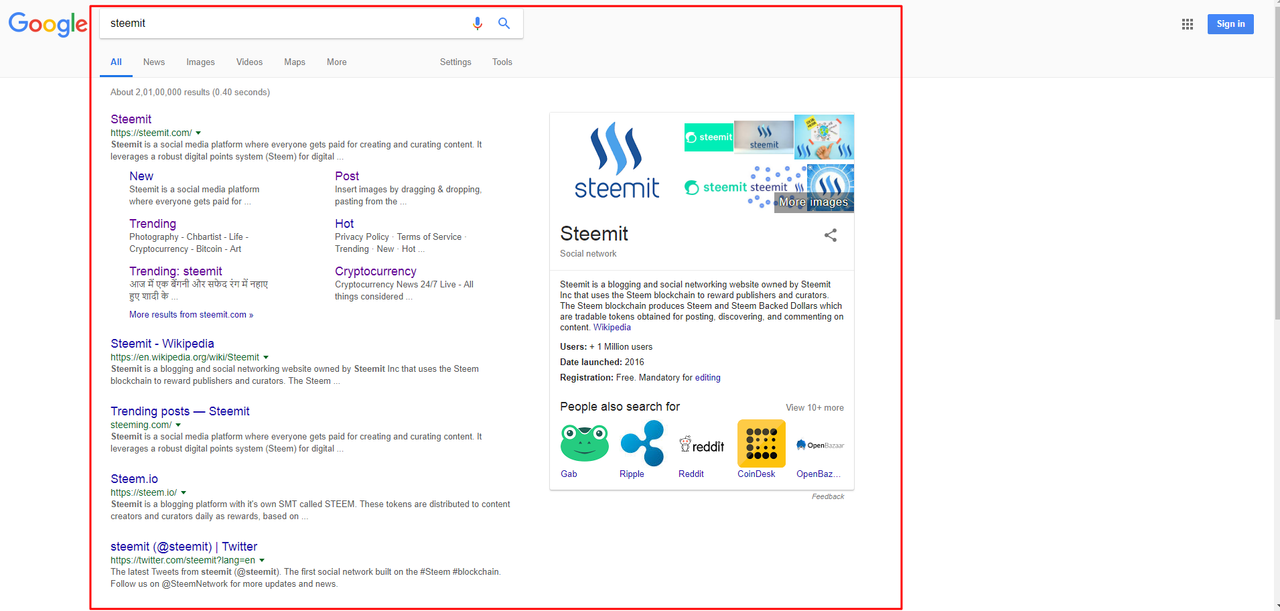The width and height of the screenshot is (1280, 611).
Task: Switch to the News tab
Action: pyautogui.click(x=154, y=62)
